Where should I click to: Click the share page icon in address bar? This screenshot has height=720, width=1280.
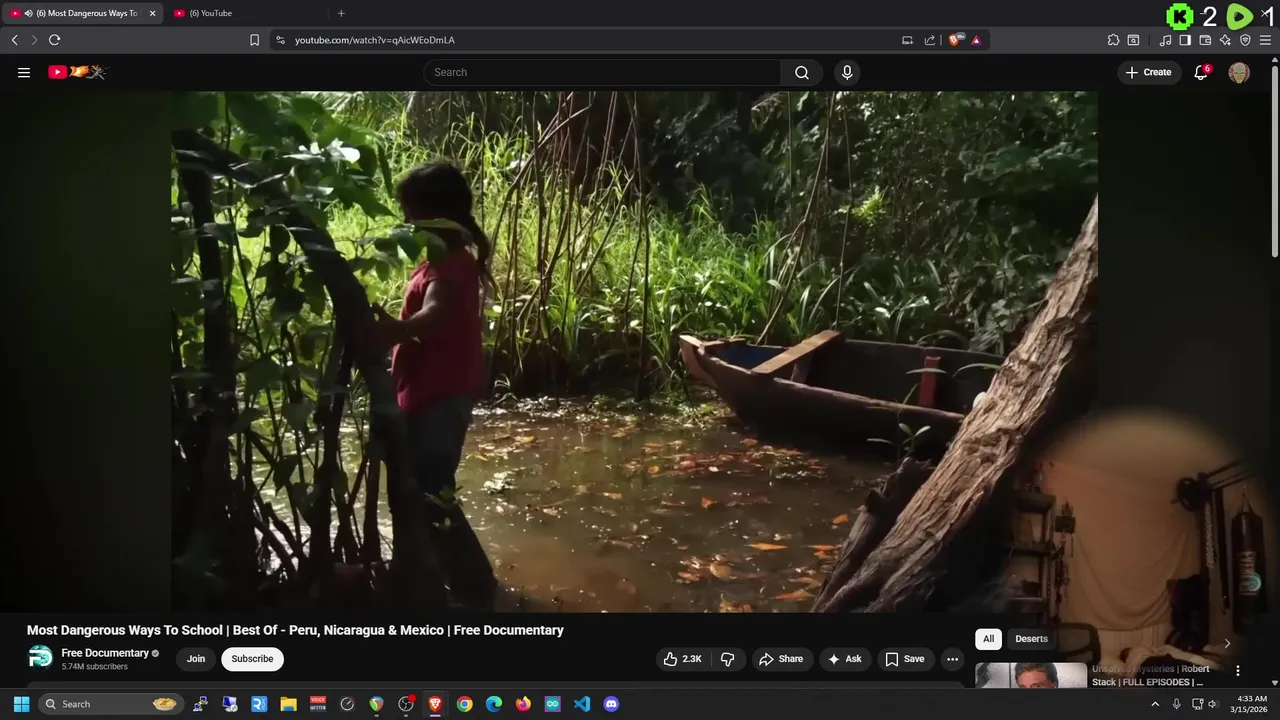pyautogui.click(x=930, y=40)
